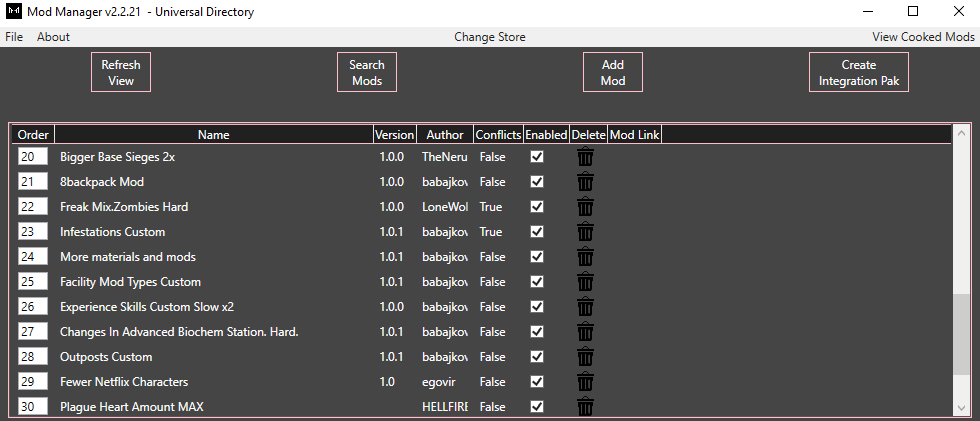
Task: Delete the Bigger Base Sieges 2x mod
Action: (x=586, y=157)
